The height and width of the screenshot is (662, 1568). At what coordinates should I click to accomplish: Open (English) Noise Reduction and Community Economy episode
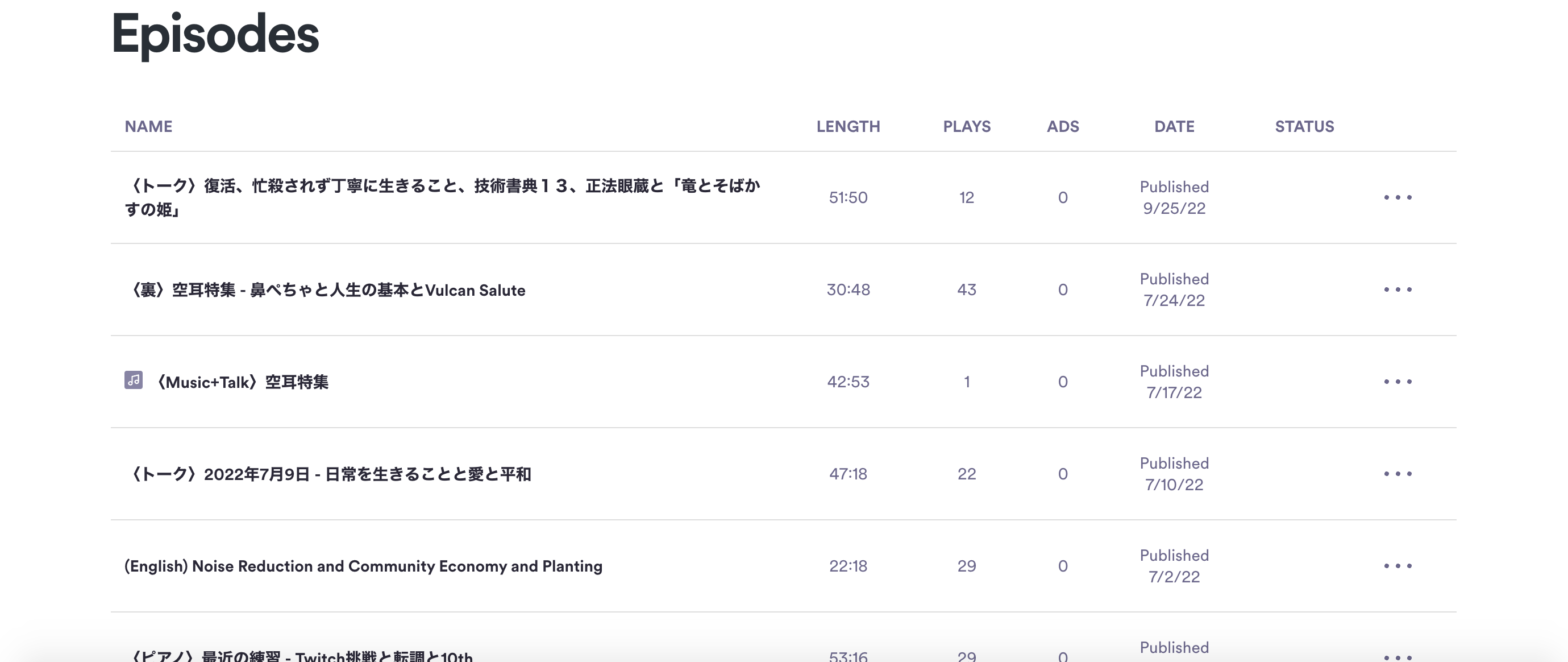(x=363, y=566)
